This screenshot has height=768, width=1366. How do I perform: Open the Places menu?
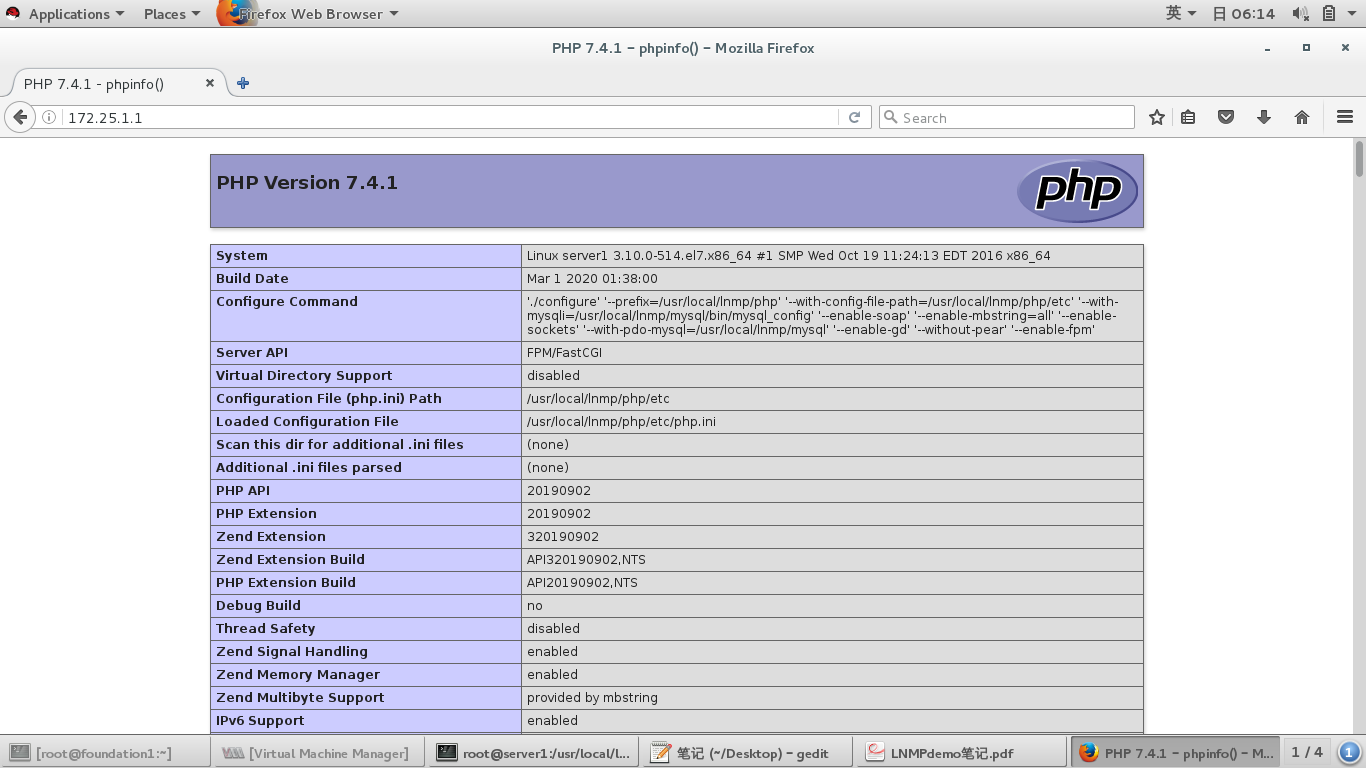click(x=171, y=13)
